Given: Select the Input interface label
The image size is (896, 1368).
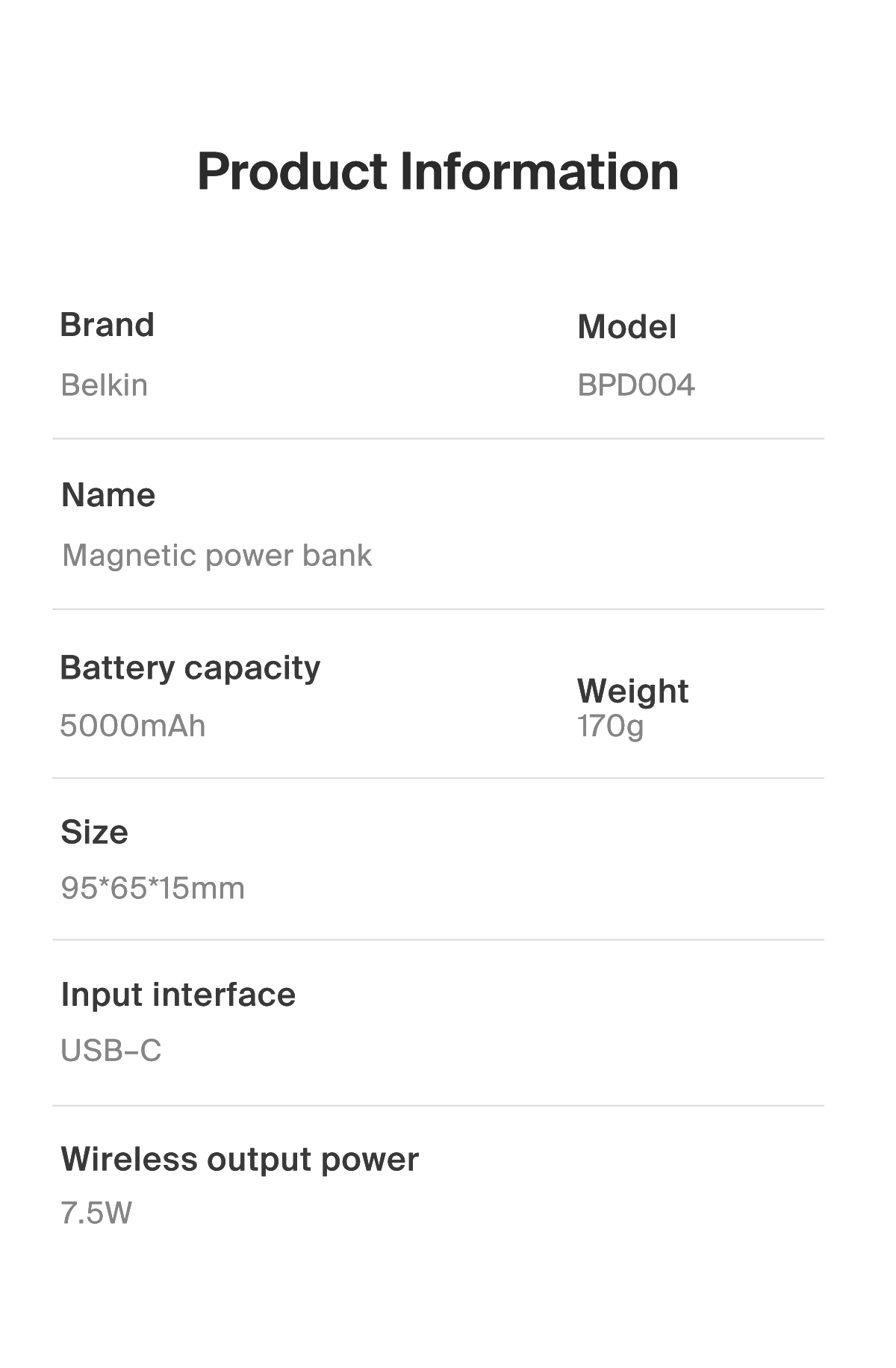Looking at the screenshot, I should (x=178, y=995).
